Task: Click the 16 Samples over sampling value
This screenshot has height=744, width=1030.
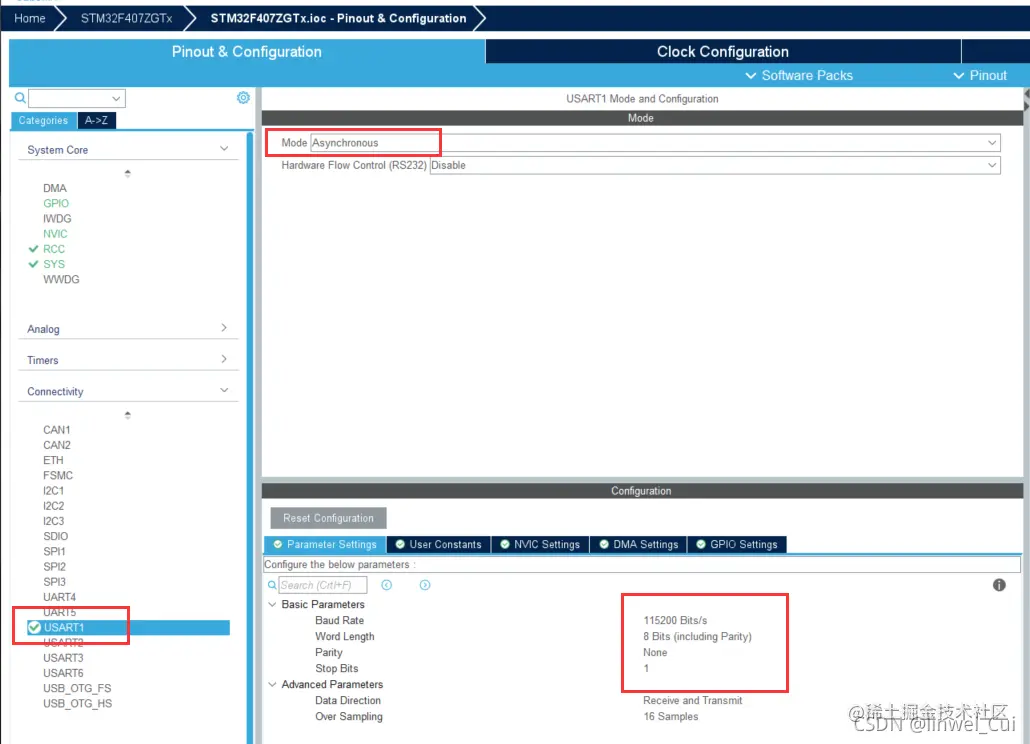Action: [x=671, y=716]
